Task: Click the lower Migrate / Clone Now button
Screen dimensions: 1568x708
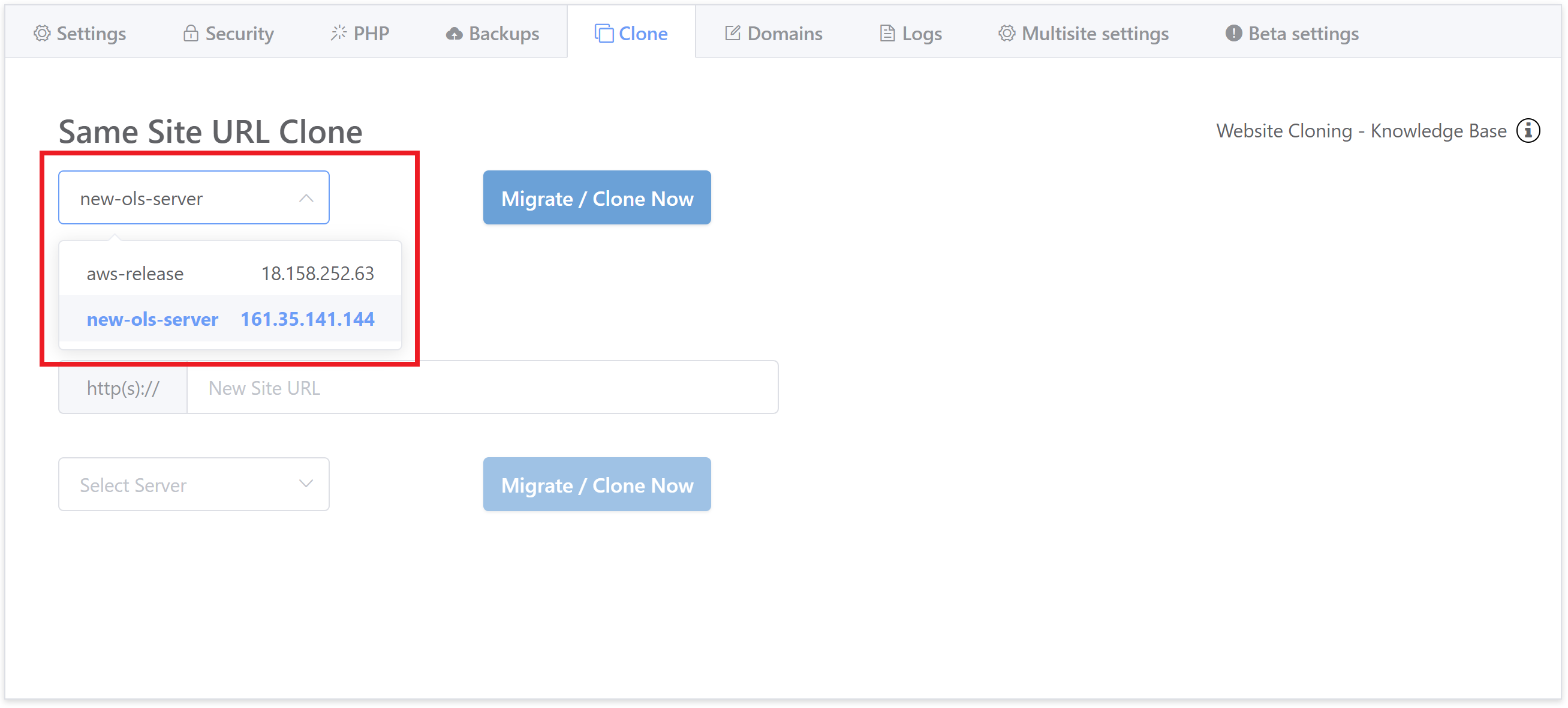Action: [x=597, y=484]
